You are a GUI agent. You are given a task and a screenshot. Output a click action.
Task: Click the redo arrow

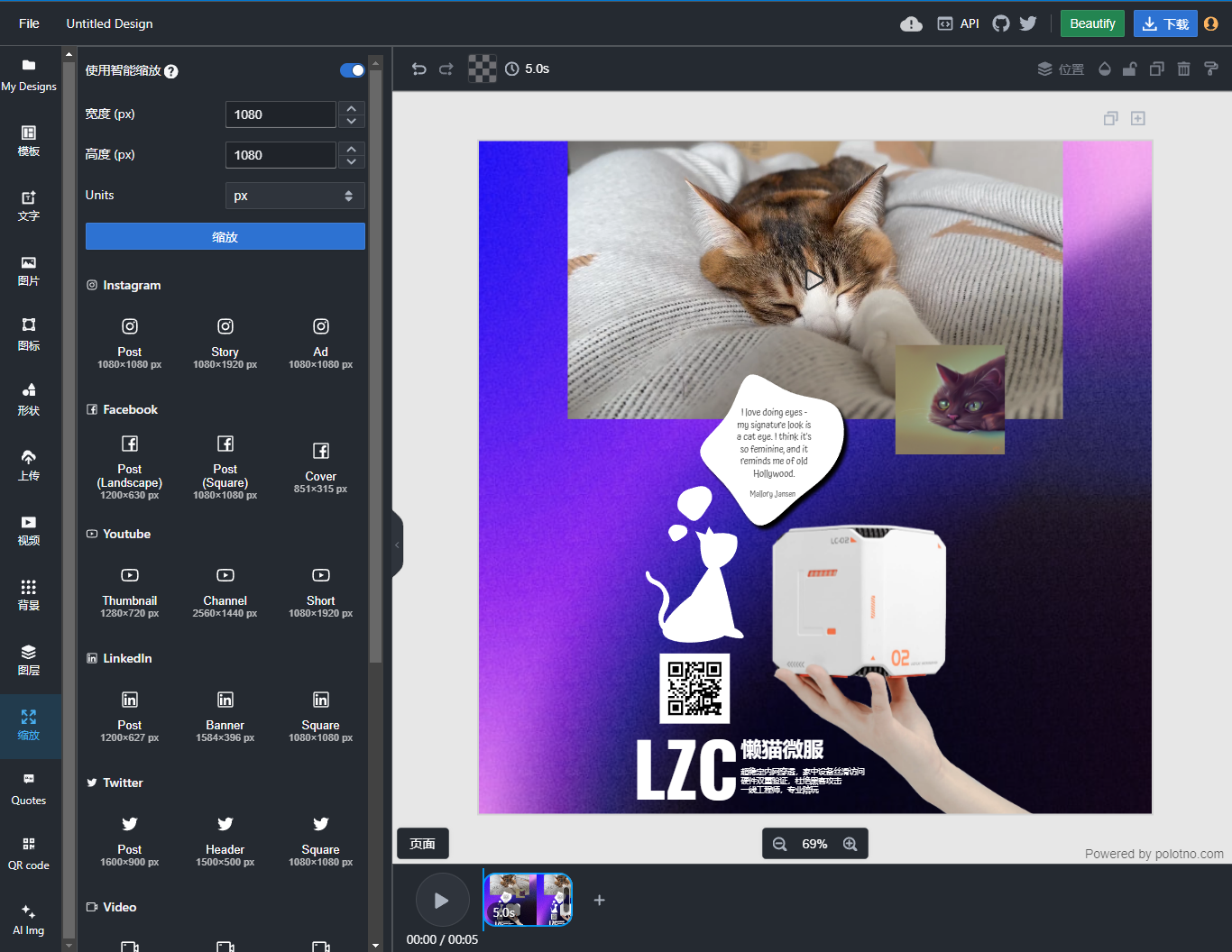click(446, 69)
